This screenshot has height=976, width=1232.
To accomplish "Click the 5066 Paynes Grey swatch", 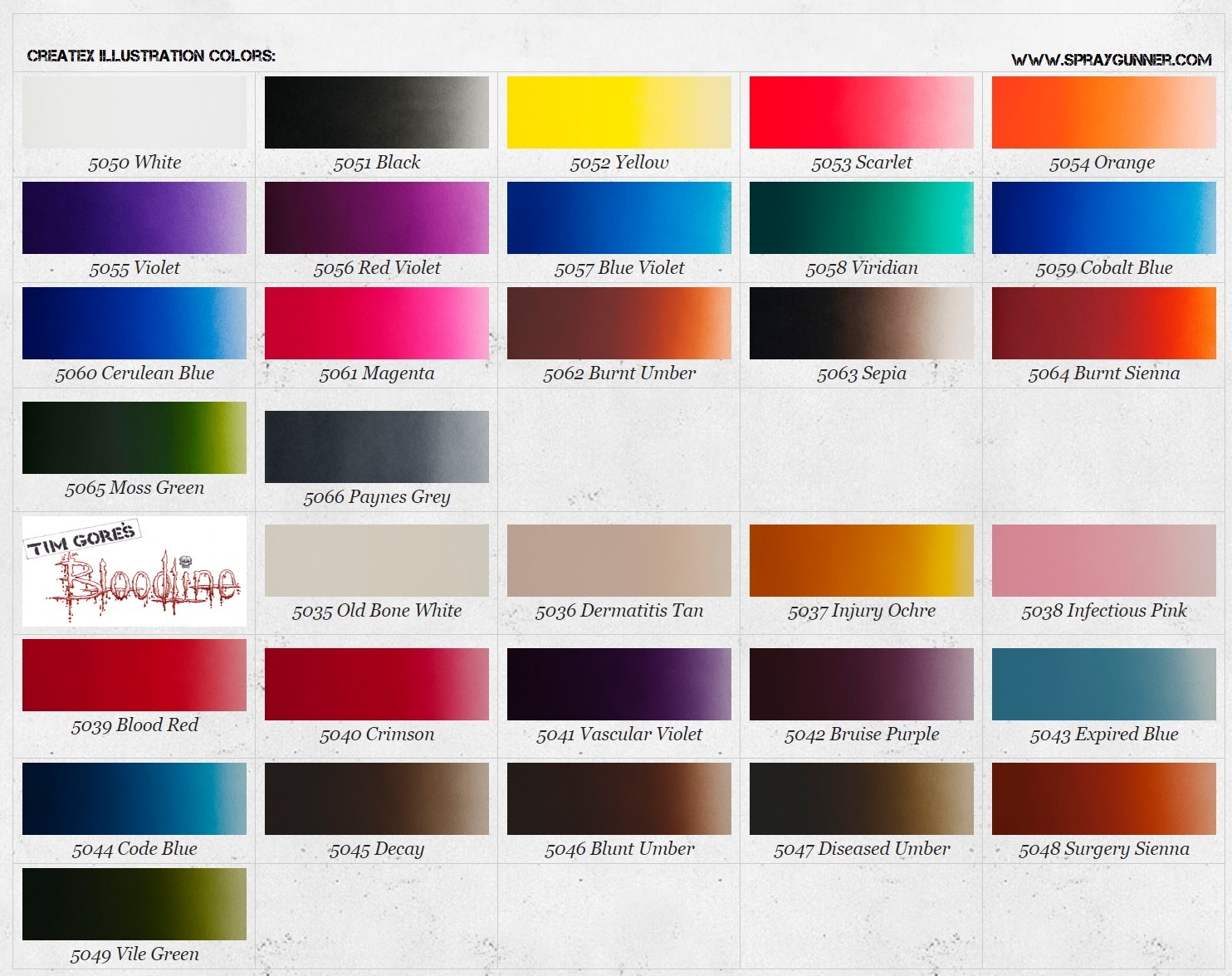I will [376, 447].
